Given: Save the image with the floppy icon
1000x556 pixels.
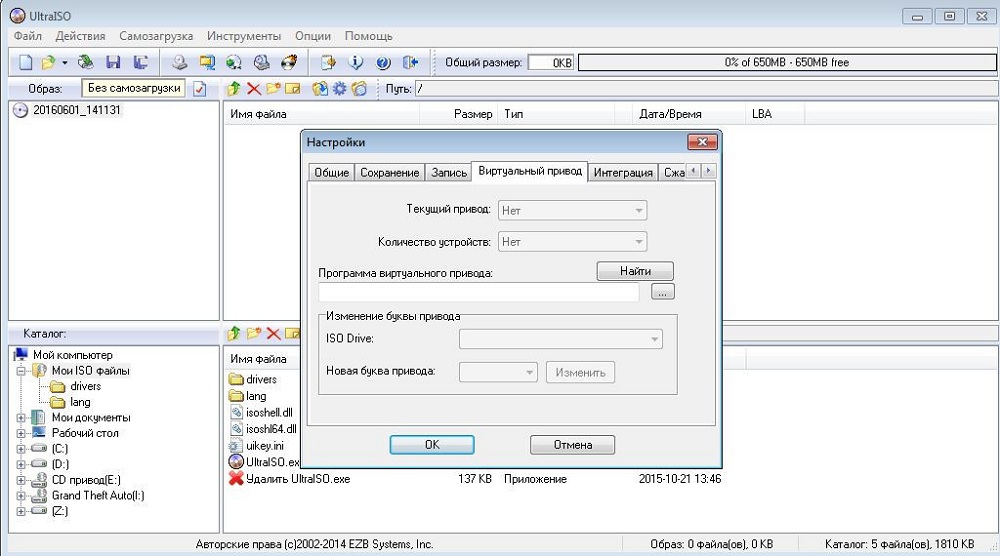Looking at the screenshot, I should coord(114,62).
